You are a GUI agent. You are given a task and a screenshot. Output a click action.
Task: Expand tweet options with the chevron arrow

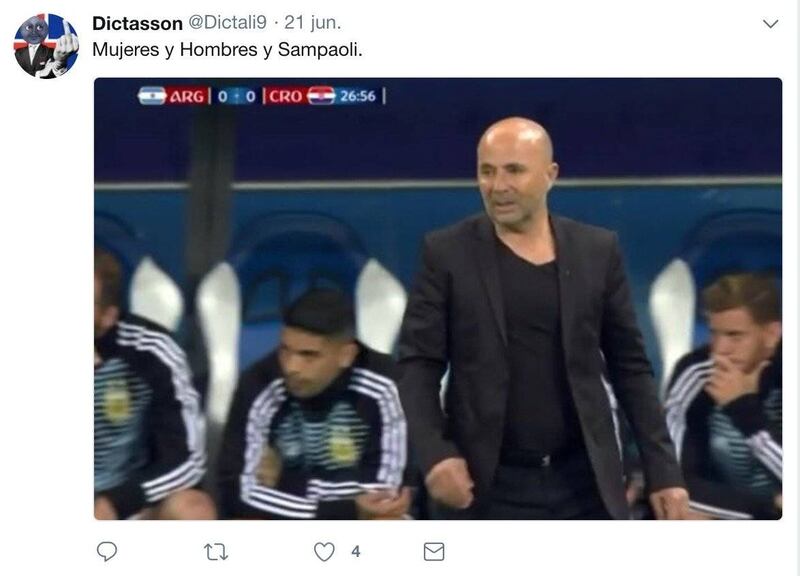click(x=770, y=23)
